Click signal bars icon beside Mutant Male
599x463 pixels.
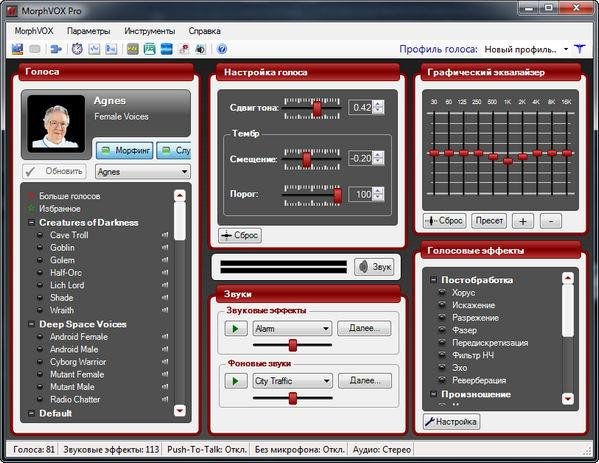(x=165, y=387)
